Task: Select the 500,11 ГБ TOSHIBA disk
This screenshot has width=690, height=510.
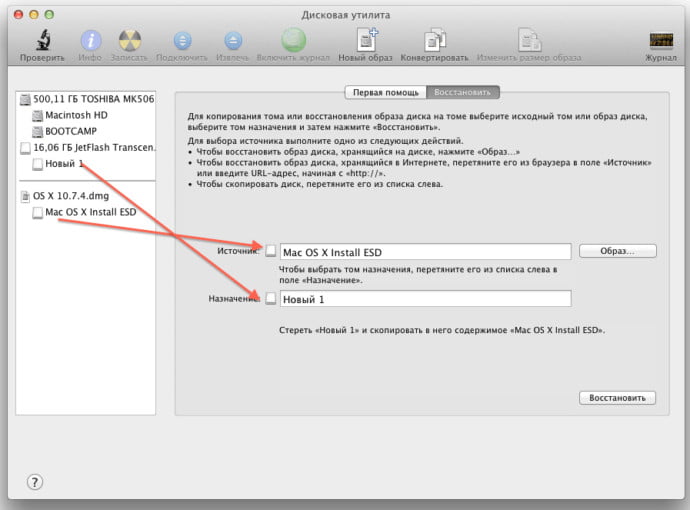Action: (x=87, y=99)
